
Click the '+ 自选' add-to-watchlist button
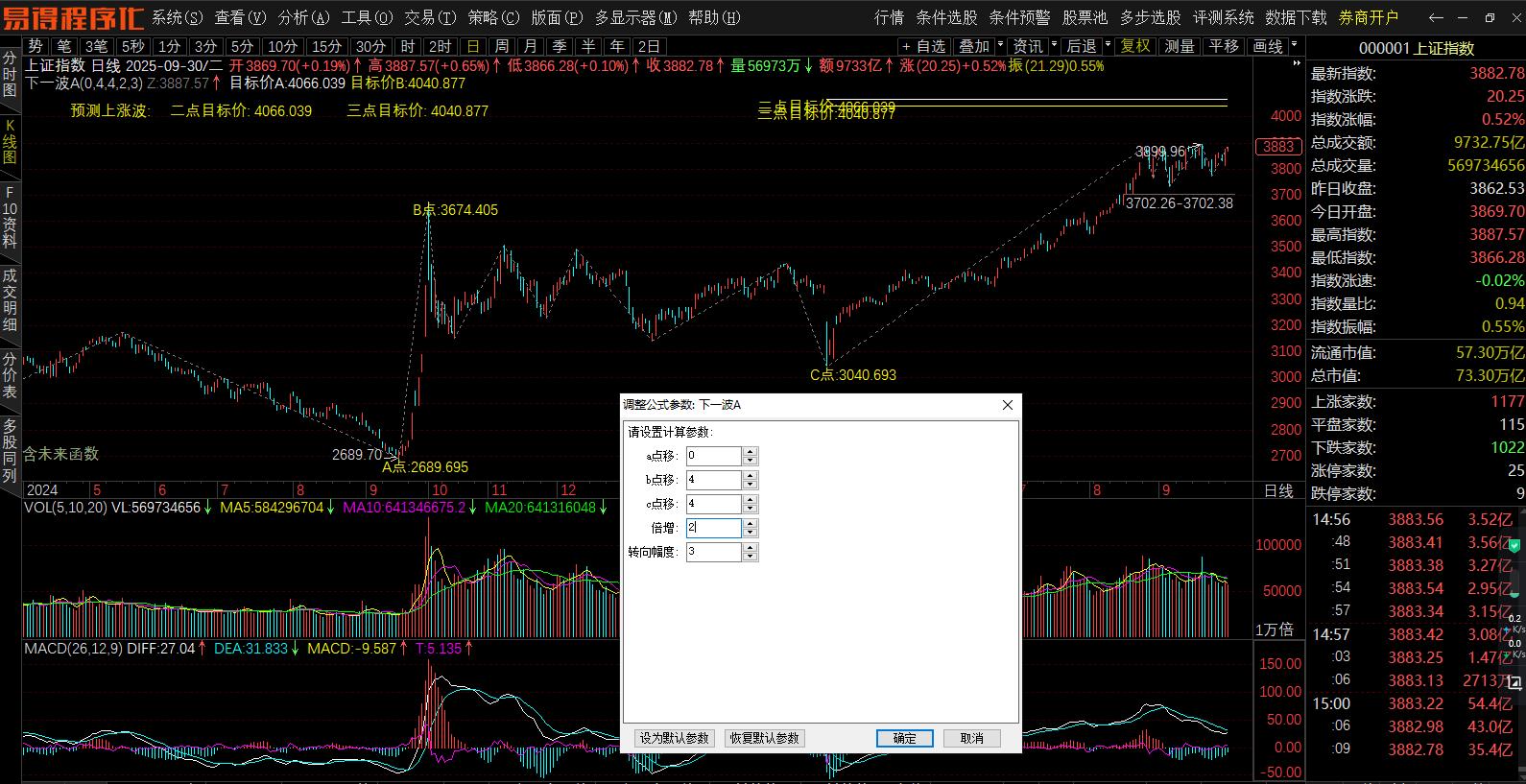click(923, 46)
